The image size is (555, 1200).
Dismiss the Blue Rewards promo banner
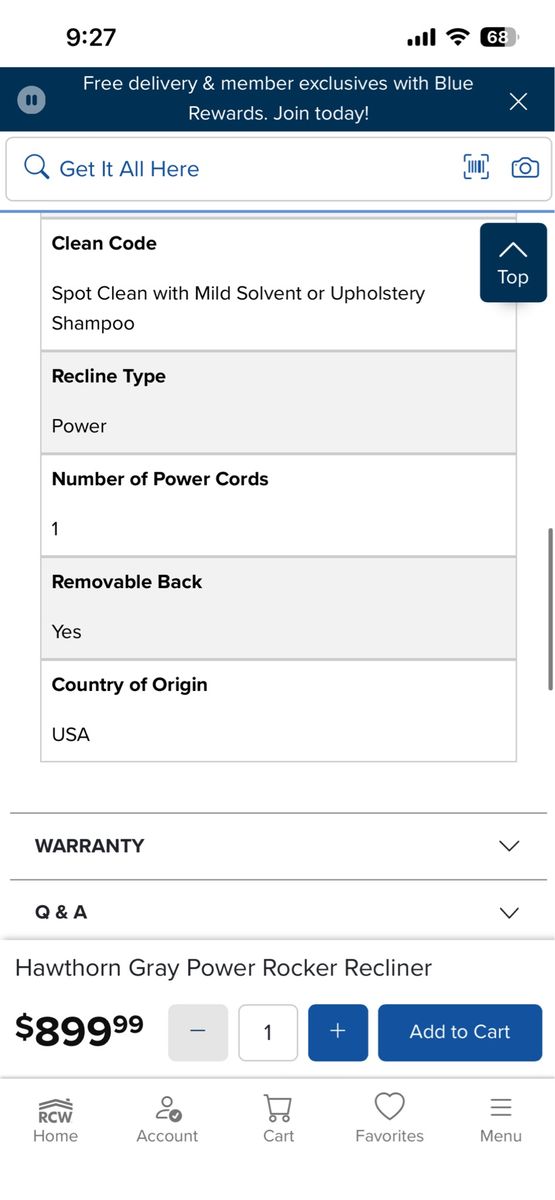pos(518,101)
